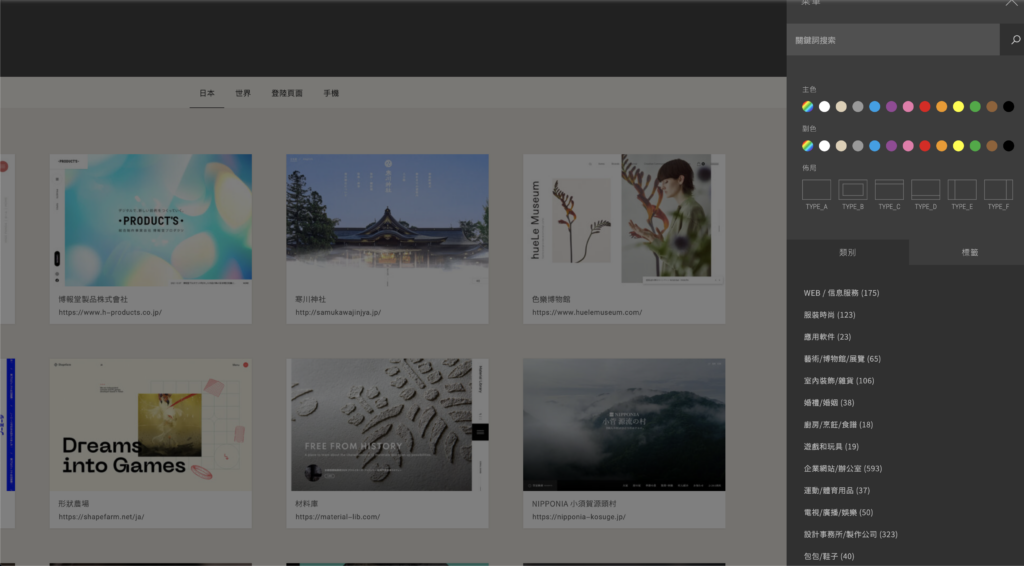The width and height of the screenshot is (1024, 566).
Task: Filter by 服裝時尚 (123)
Action: (829, 315)
